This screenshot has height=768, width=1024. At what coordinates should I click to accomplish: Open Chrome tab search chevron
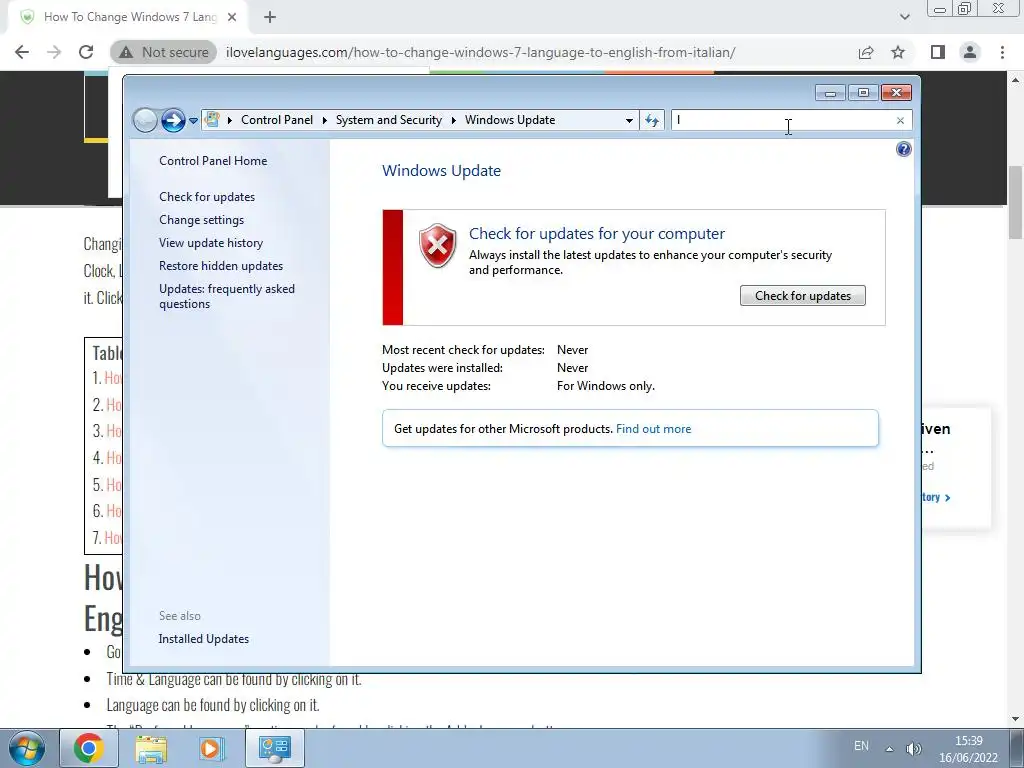click(x=904, y=17)
